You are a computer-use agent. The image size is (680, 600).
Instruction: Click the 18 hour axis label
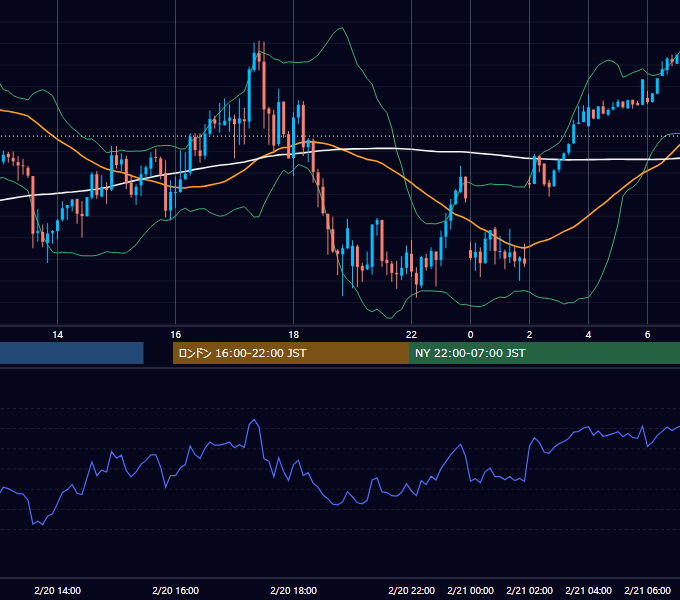pos(294,335)
